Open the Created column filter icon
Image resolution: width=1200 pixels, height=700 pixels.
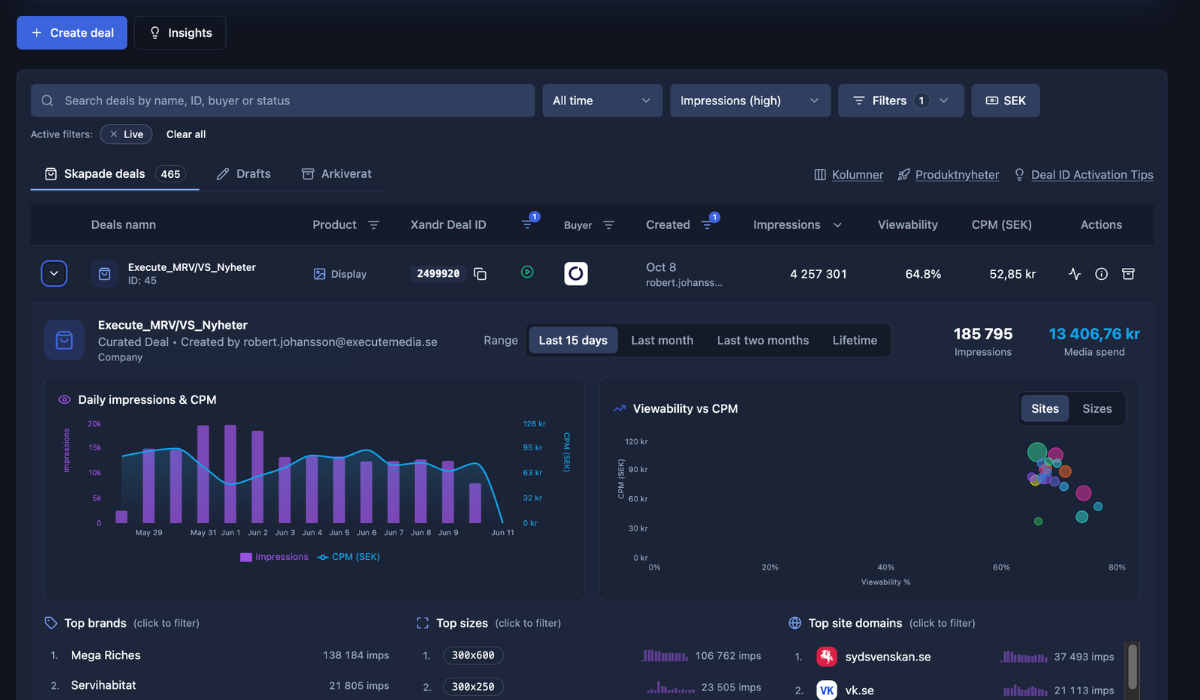707,224
